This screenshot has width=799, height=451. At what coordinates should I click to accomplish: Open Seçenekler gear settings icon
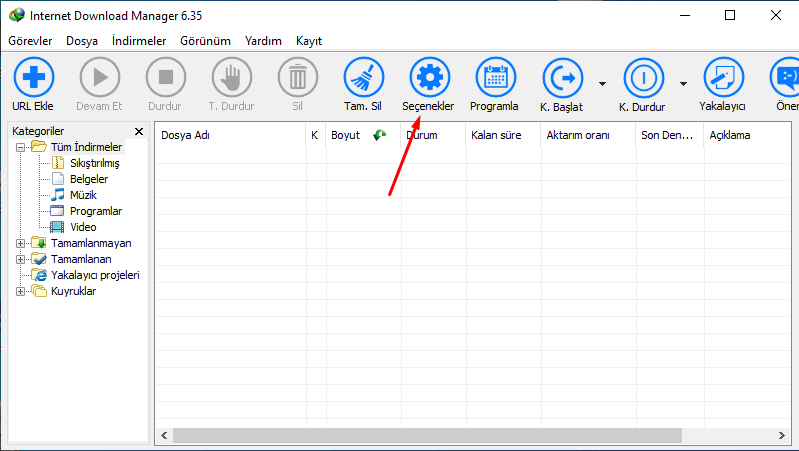(x=430, y=77)
